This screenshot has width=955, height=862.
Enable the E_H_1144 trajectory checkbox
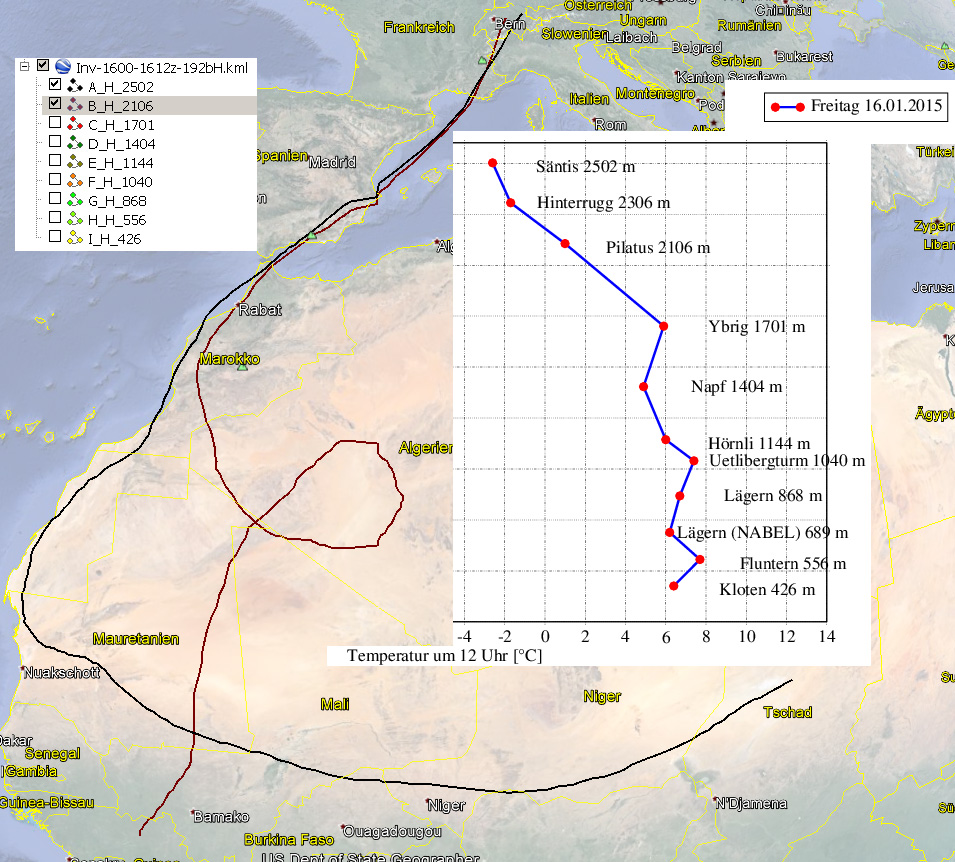[55, 160]
